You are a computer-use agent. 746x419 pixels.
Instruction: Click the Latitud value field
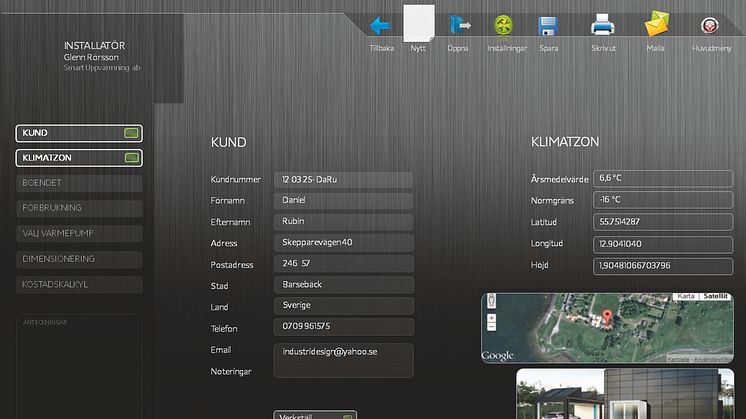point(663,222)
